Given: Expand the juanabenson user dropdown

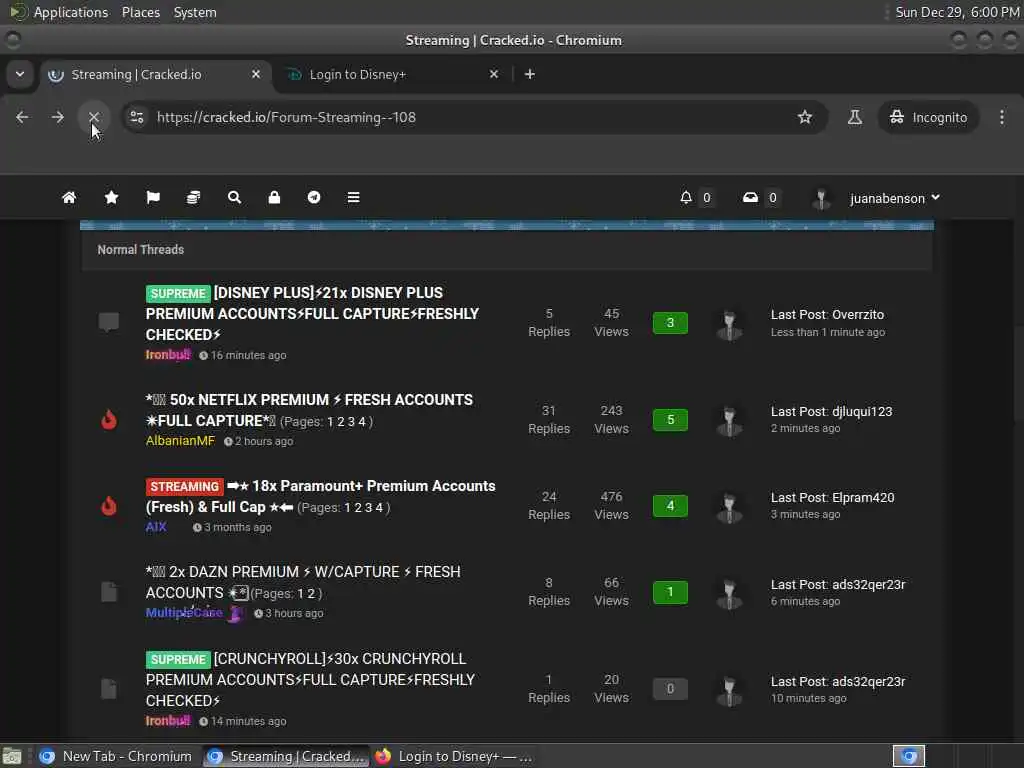Looking at the screenshot, I should click(895, 198).
